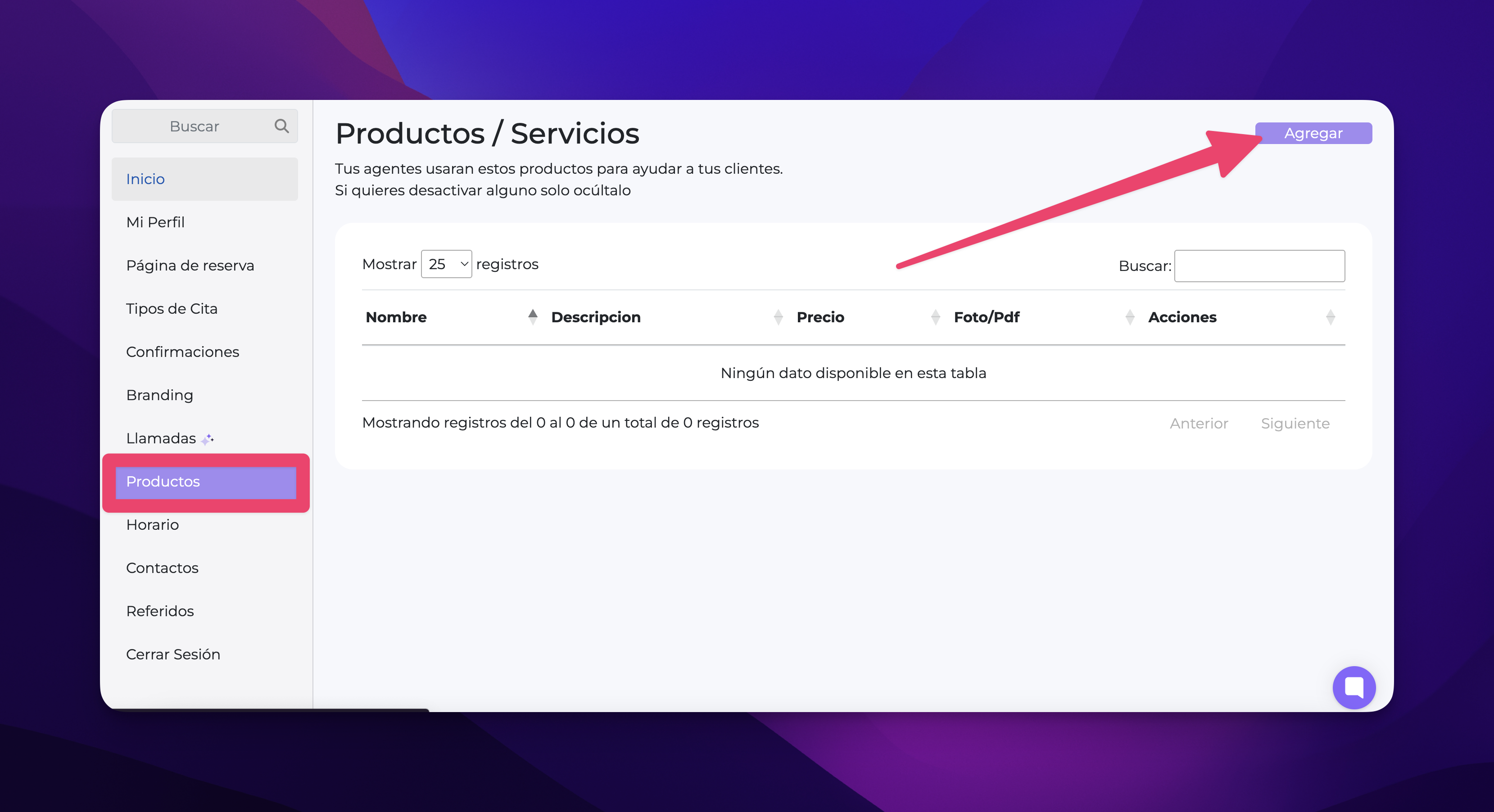This screenshot has width=1494, height=812.
Task: Click Cerrar Sesión to log out
Action: coord(205,654)
